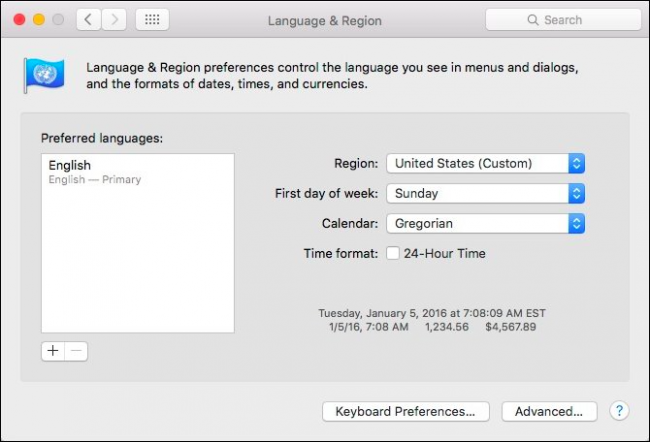The height and width of the screenshot is (442, 650).
Task: Click the Keyboard Preferences... button
Action: pyautogui.click(x=406, y=411)
